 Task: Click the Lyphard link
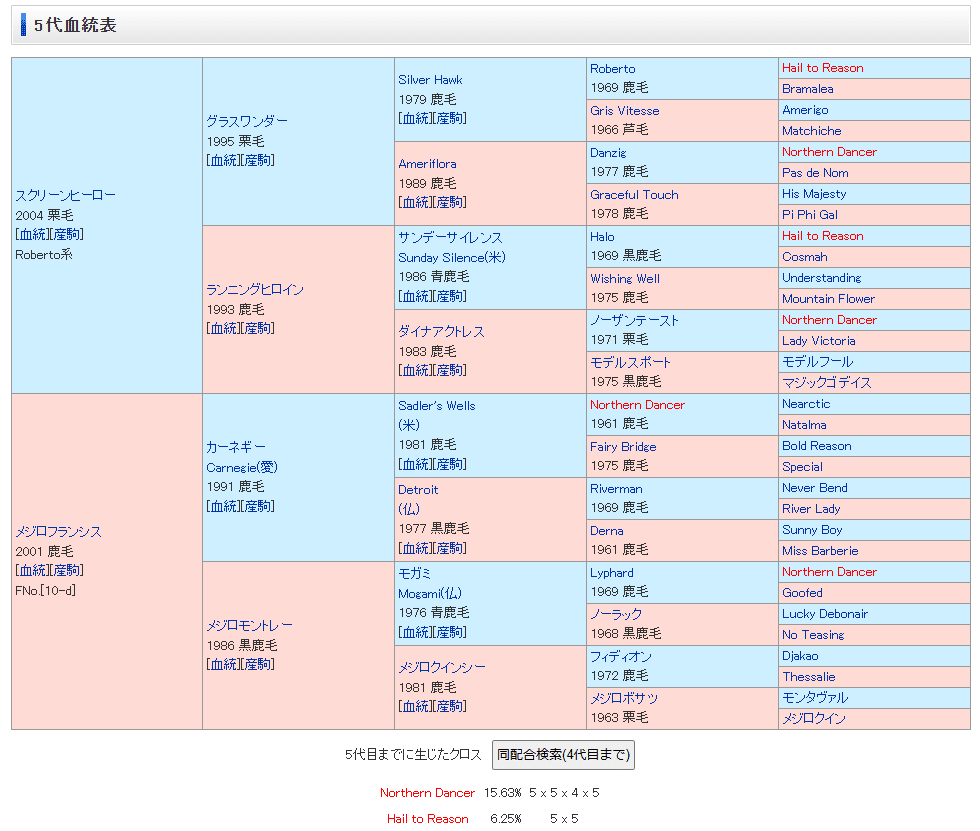(x=611, y=573)
